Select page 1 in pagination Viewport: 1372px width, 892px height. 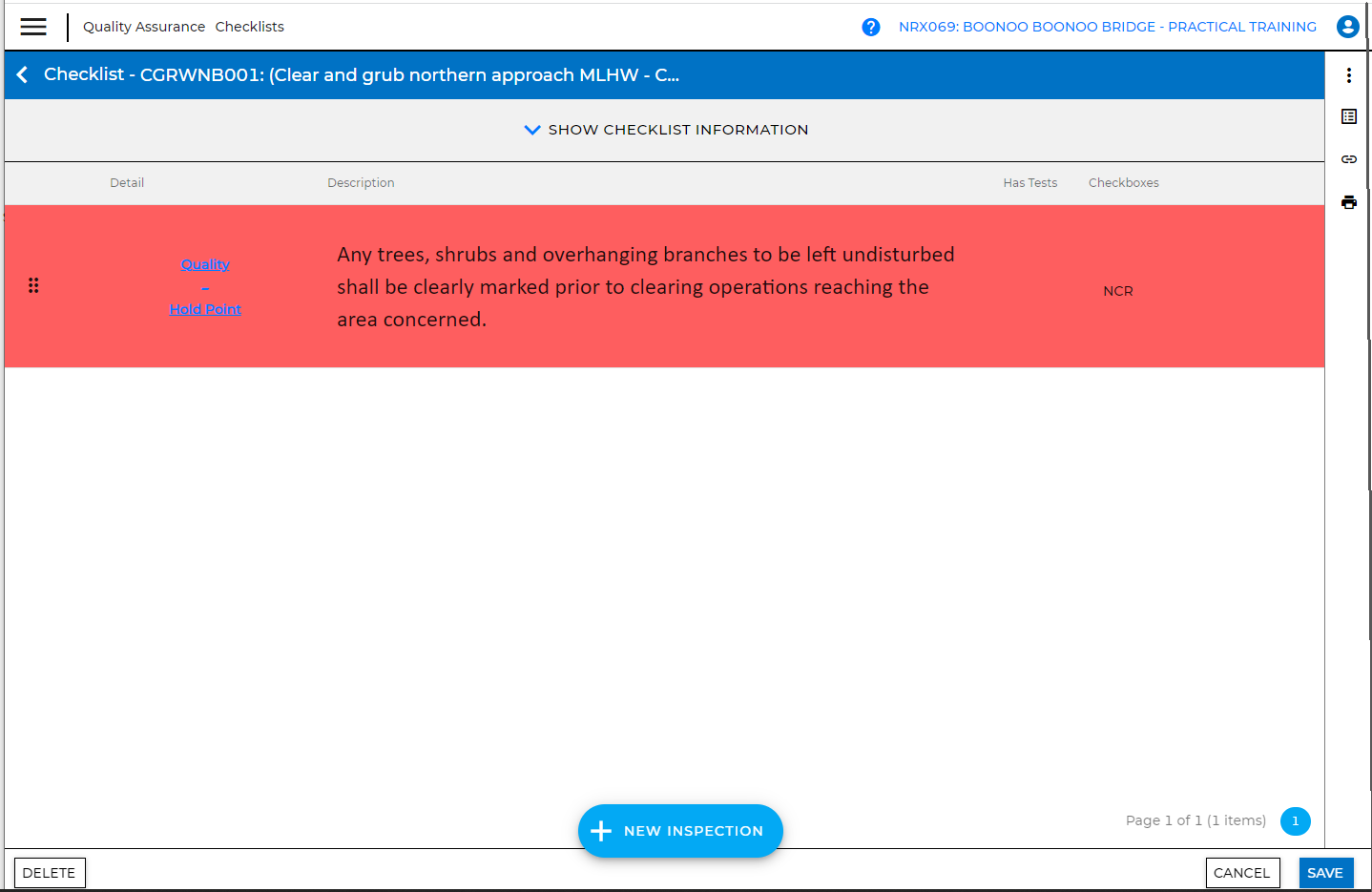click(1295, 821)
